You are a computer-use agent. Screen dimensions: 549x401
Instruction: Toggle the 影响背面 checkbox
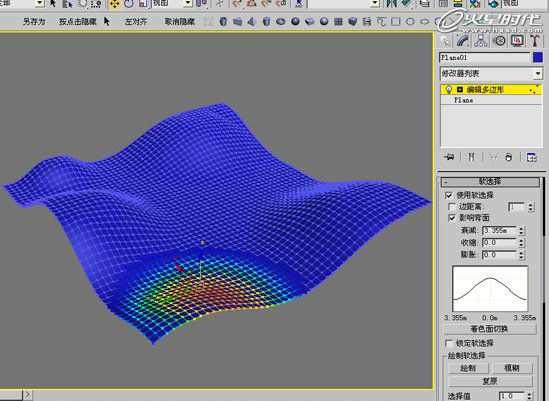coord(452,218)
